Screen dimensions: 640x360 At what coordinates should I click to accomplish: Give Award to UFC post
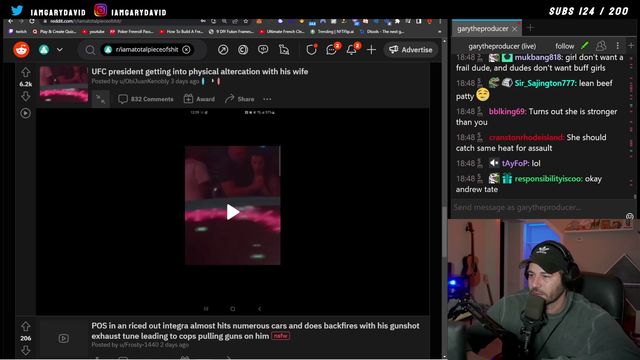point(199,99)
